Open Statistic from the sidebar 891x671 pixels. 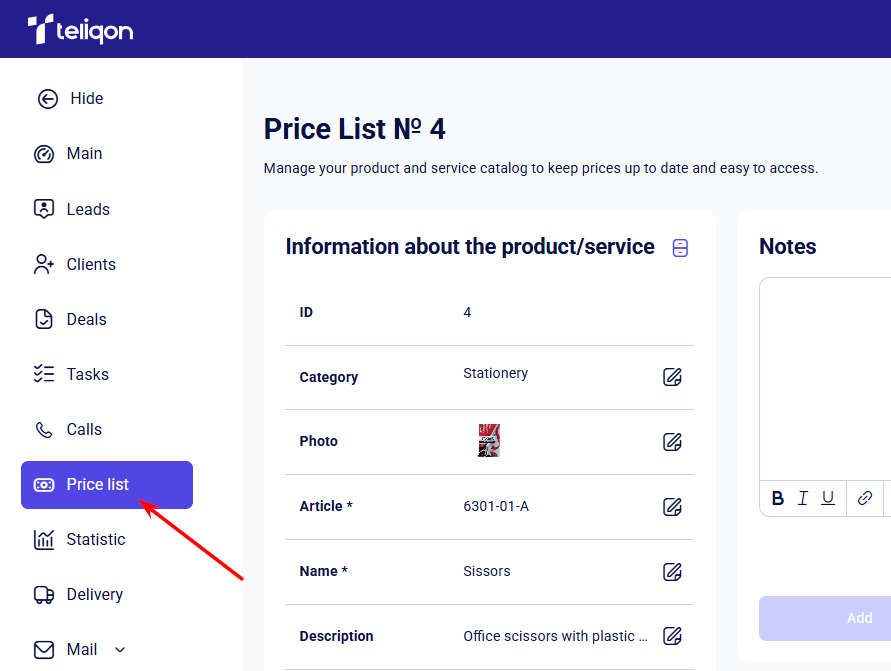[95, 539]
